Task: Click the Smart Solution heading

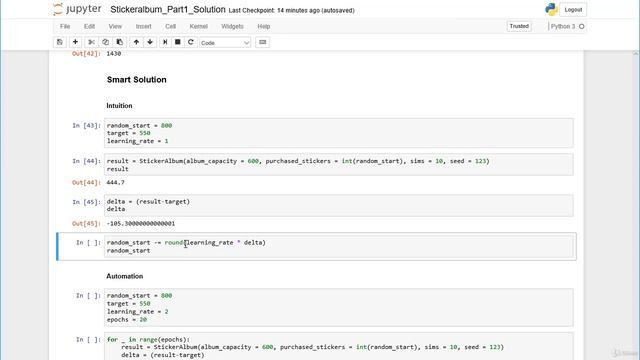Action: 136,80
